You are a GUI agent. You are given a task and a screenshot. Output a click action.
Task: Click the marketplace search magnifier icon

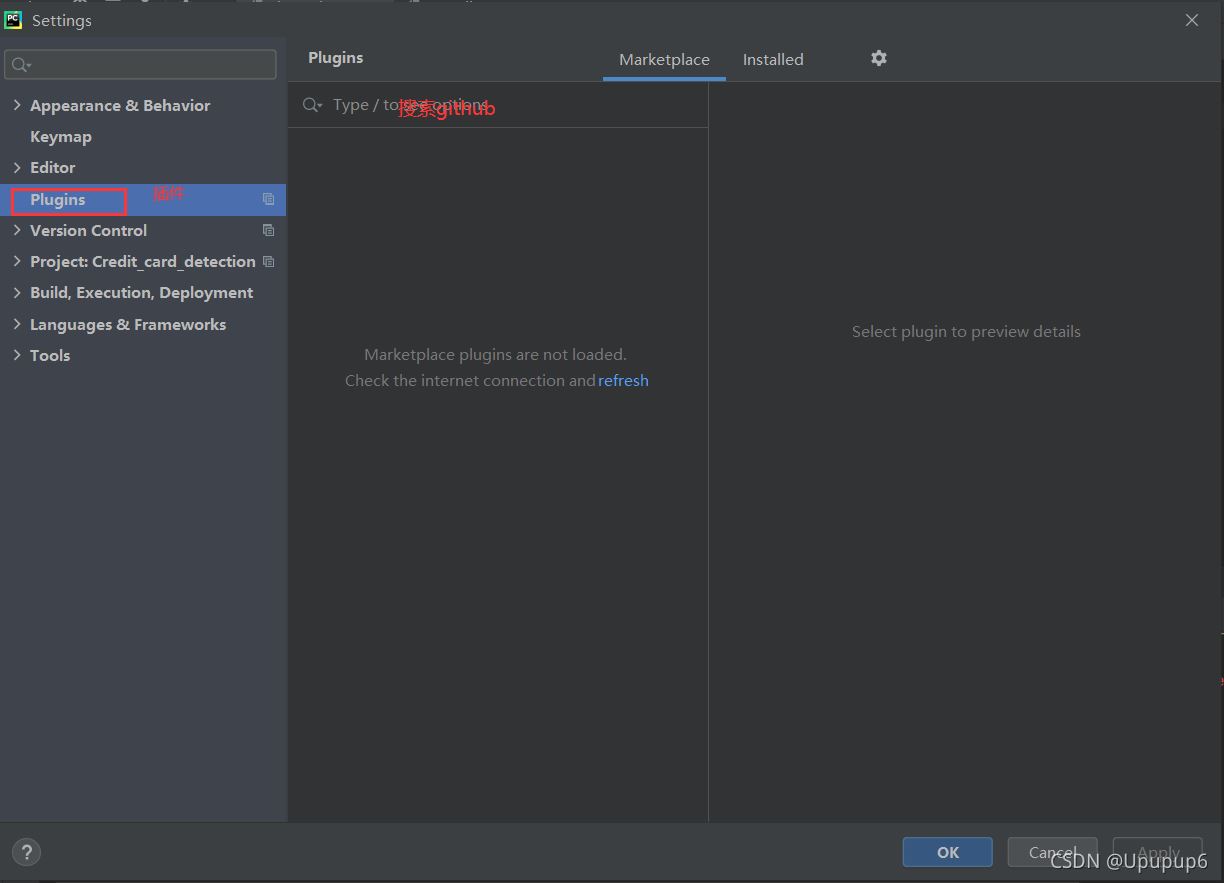coord(312,105)
